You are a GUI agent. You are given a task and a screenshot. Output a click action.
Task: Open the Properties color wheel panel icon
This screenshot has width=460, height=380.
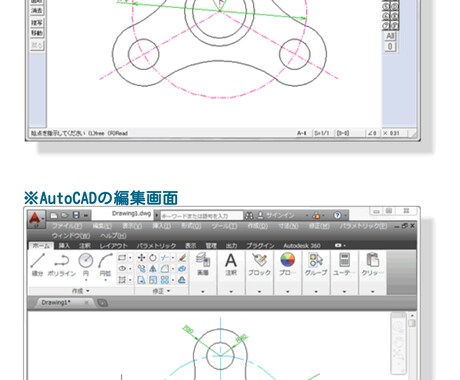pos(287,260)
